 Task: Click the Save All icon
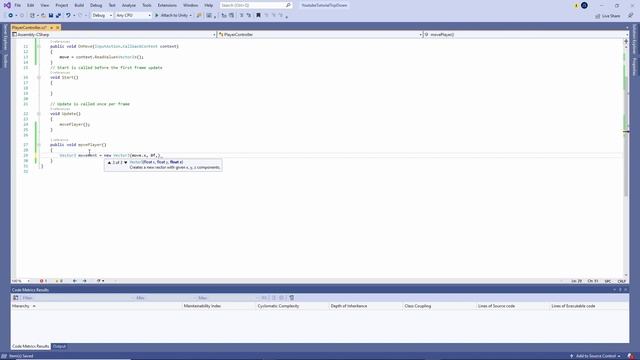tap(58, 16)
